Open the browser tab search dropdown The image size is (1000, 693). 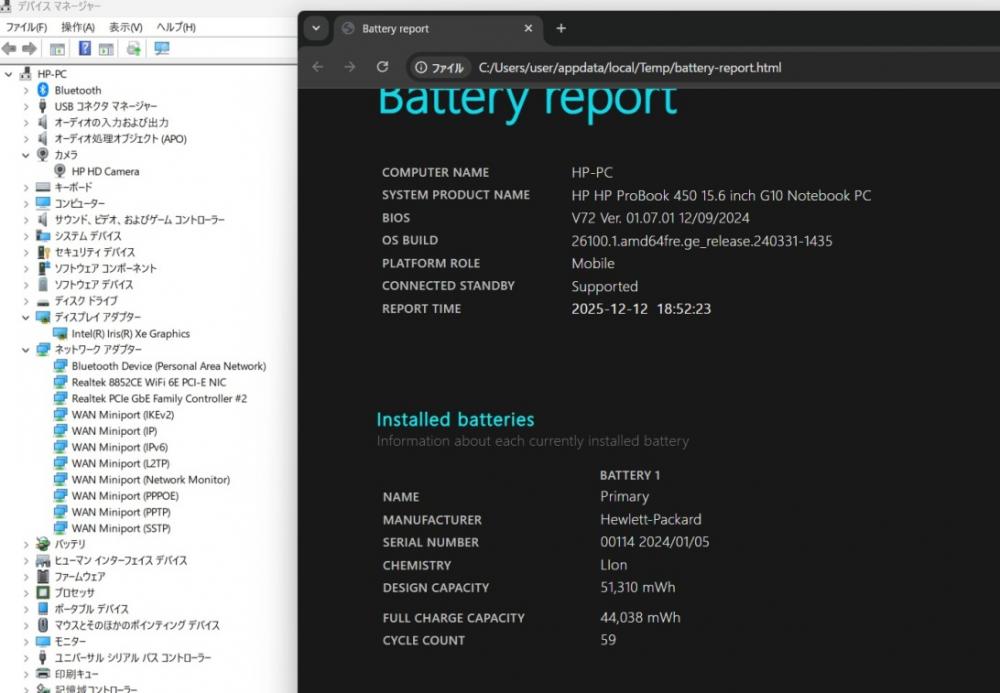tap(316, 28)
